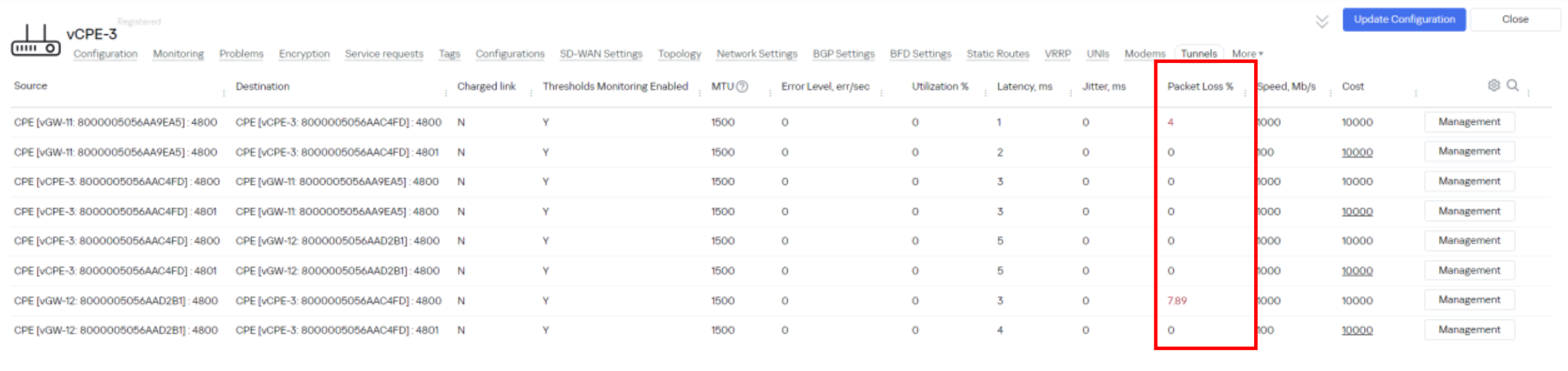The image size is (1568, 371).
Task: Click the dots handle after Latency, ms column
Action: click(x=1071, y=92)
